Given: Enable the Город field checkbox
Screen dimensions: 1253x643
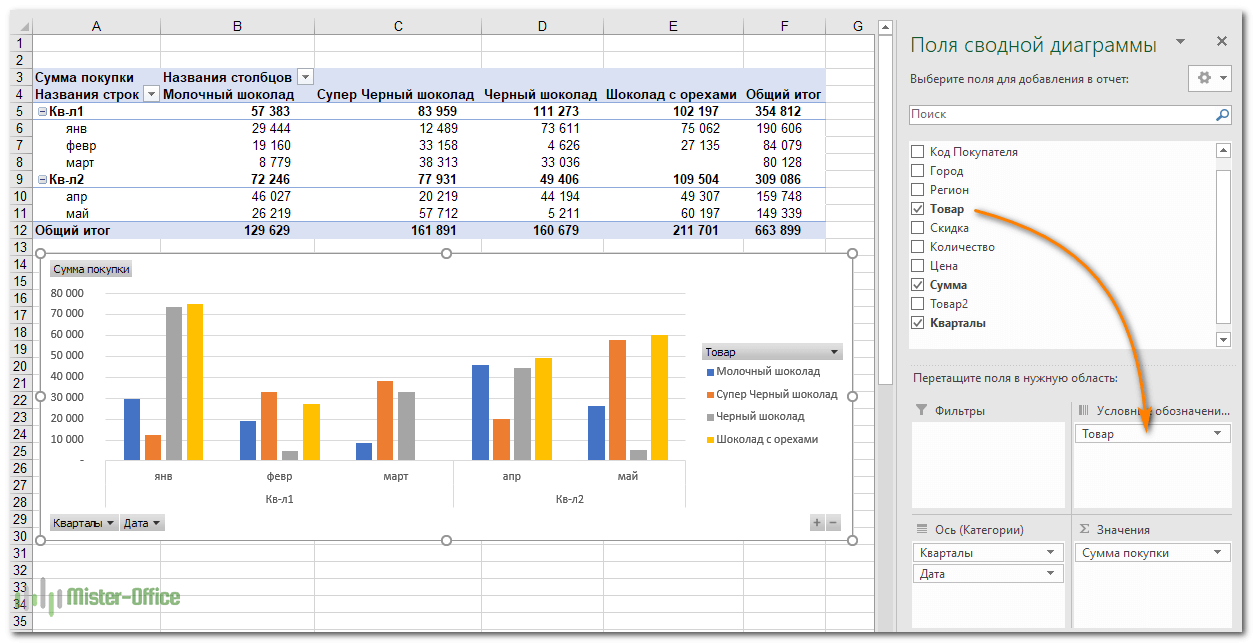Looking at the screenshot, I should (917, 171).
